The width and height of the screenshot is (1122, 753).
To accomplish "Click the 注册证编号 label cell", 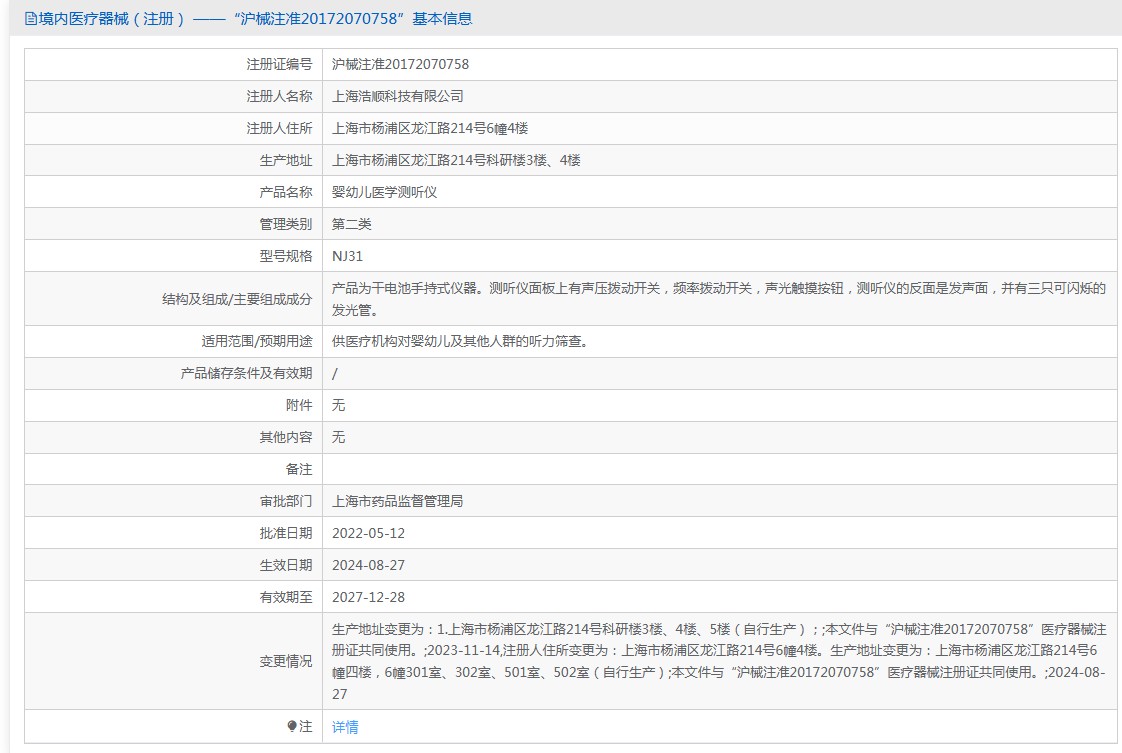I will tap(280, 64).
